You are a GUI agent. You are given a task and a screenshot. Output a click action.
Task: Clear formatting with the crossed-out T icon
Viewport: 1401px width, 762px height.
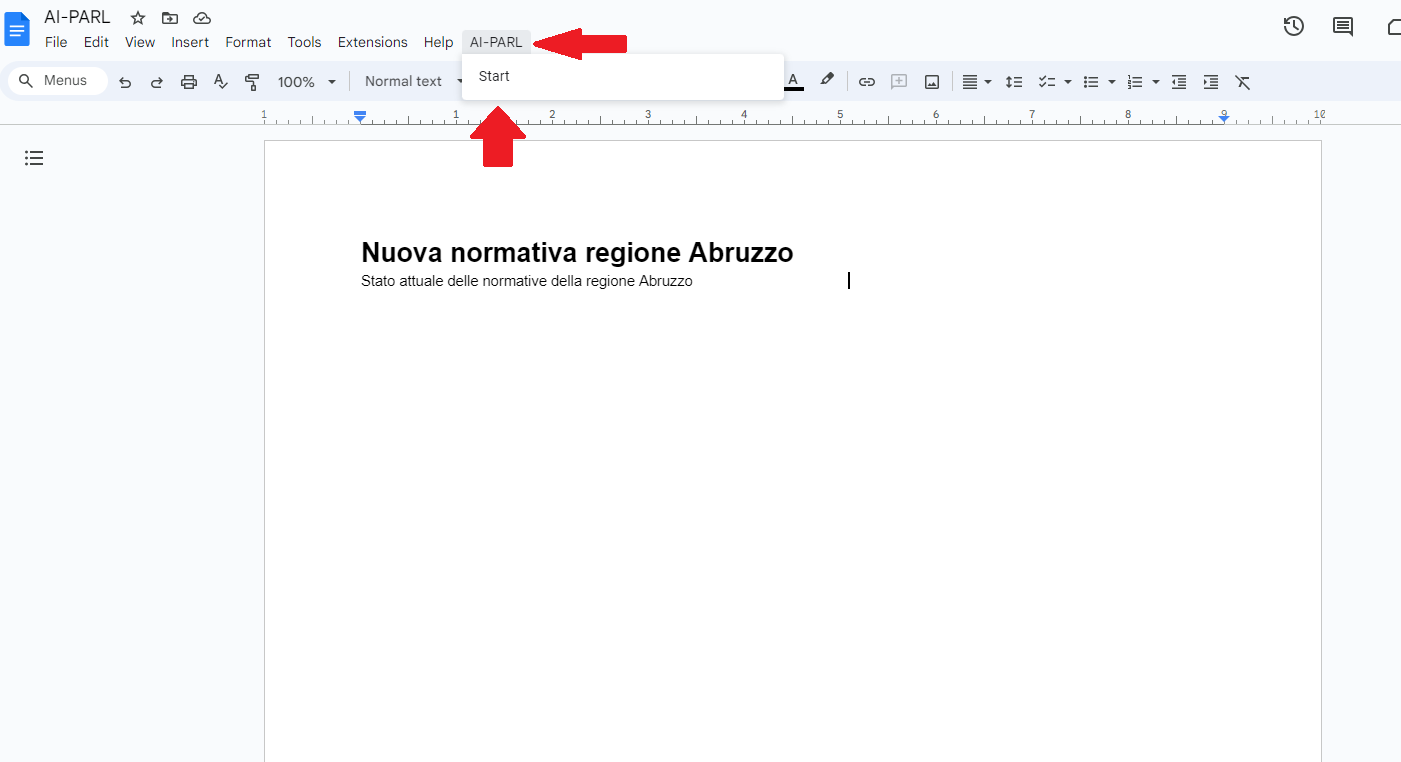point(1242,82)
